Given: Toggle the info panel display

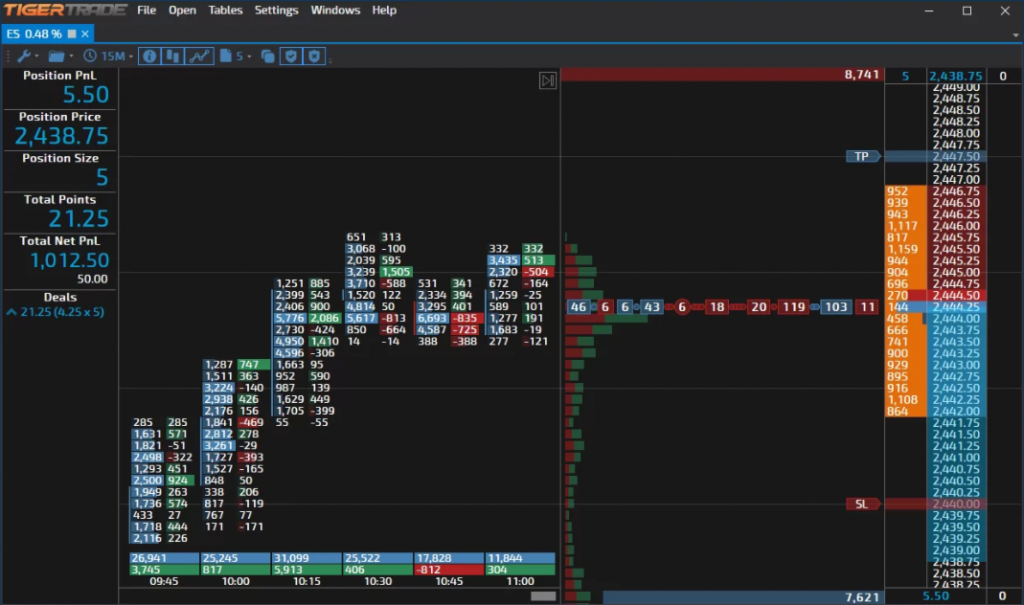Looking at the screenshot, I should [149, 56].
